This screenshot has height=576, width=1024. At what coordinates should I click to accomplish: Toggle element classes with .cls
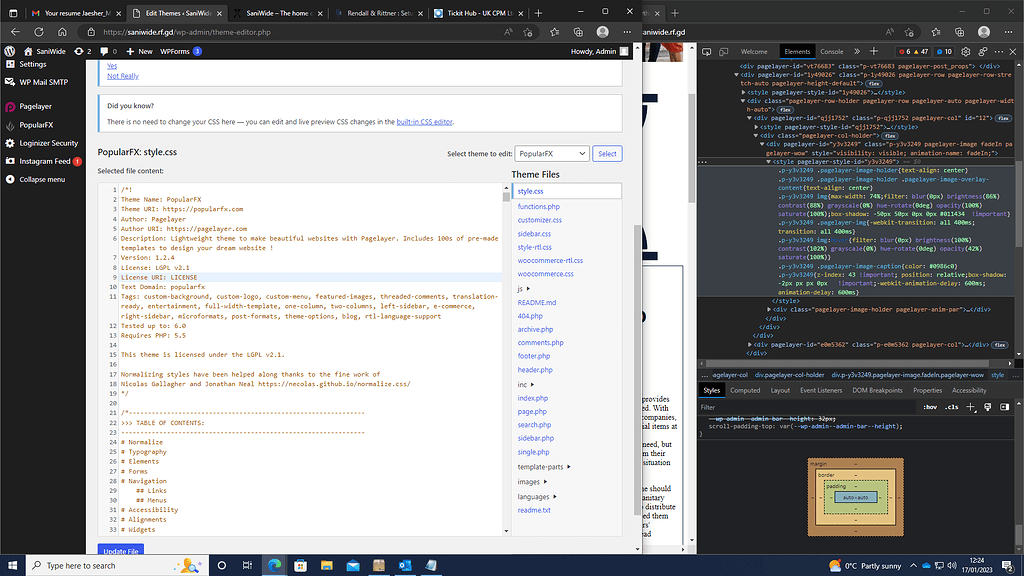(951, 406)
